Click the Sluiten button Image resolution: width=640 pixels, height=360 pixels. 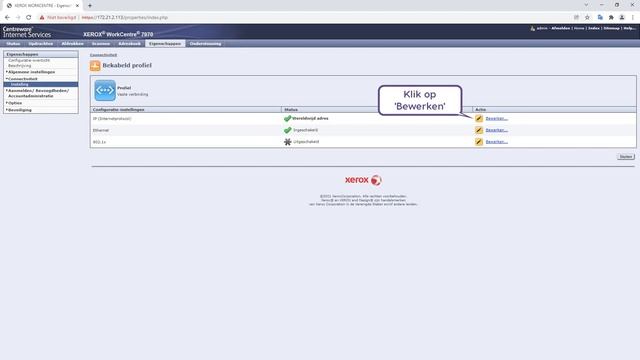(x=626, y=157)
